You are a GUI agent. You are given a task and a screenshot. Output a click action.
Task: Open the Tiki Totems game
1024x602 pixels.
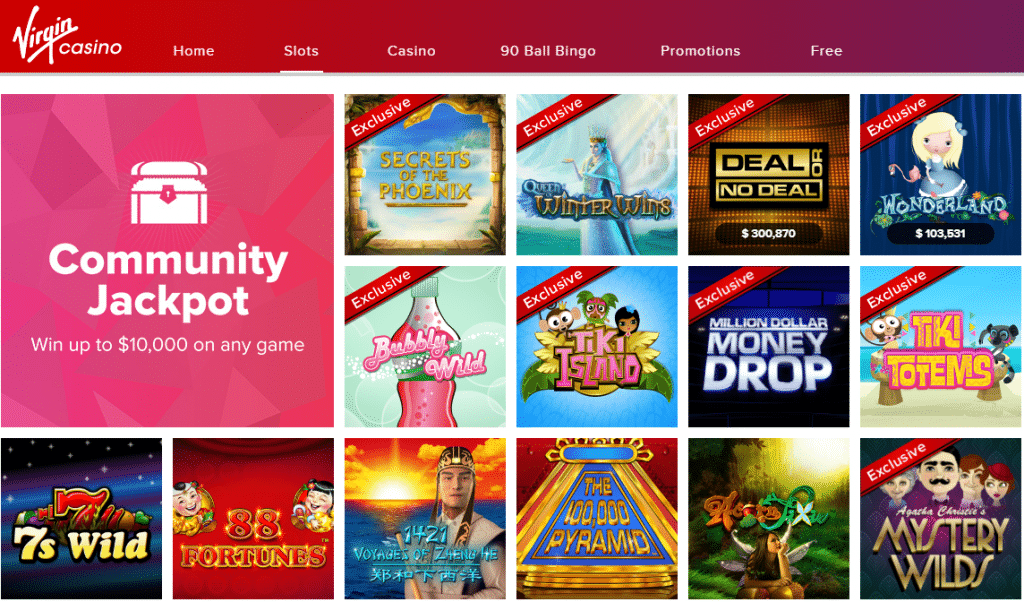[940, 347]
